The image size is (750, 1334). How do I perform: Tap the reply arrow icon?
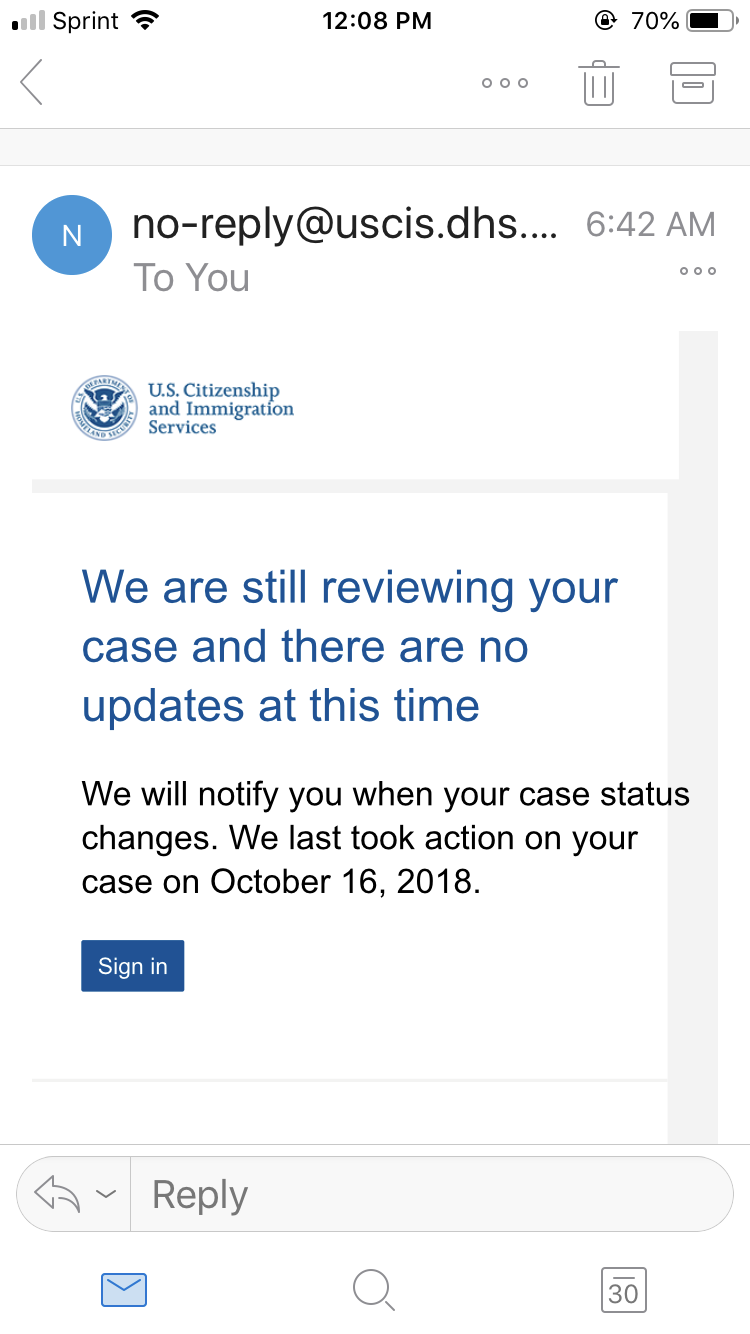(57, 1194)
